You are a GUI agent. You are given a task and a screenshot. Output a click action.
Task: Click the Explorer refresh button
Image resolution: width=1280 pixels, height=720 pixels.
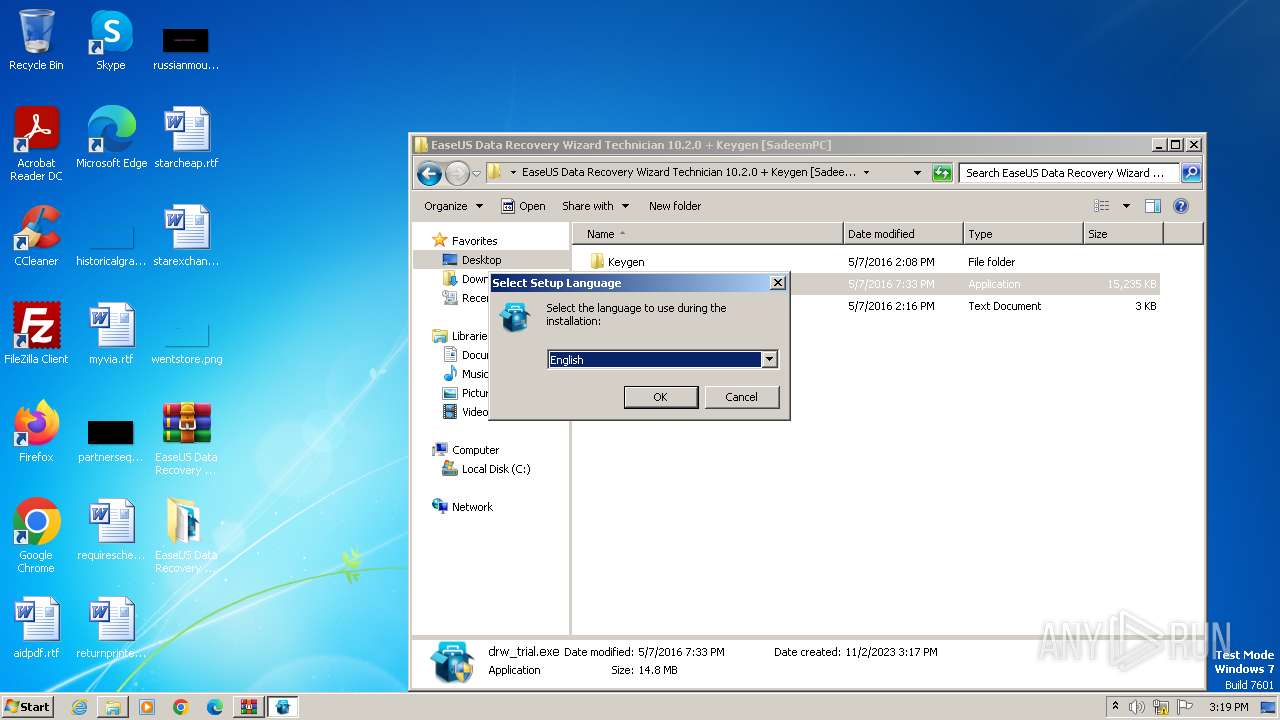click(x=942, y=173)
